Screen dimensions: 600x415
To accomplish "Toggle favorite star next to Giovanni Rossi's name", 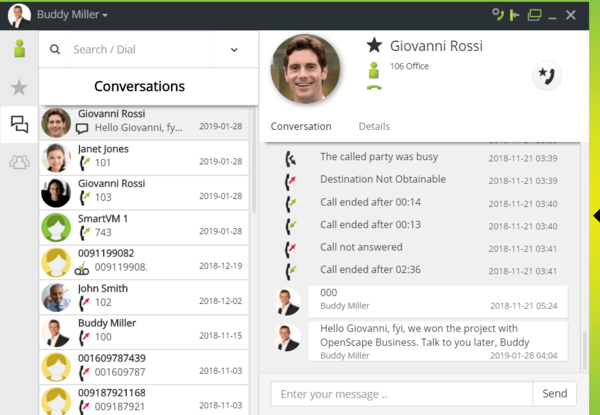I will pyautogui.click(x=374, y=46).
